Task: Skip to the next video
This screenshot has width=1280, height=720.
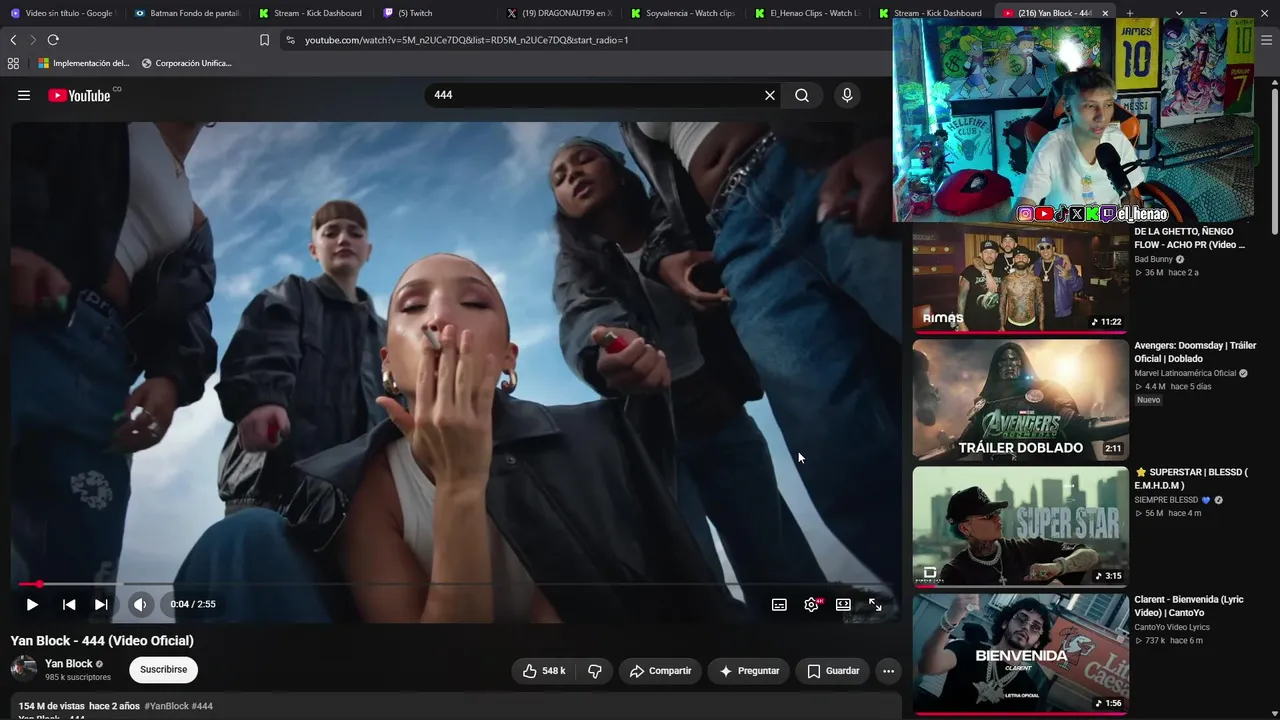Action: tap(101, 604)
